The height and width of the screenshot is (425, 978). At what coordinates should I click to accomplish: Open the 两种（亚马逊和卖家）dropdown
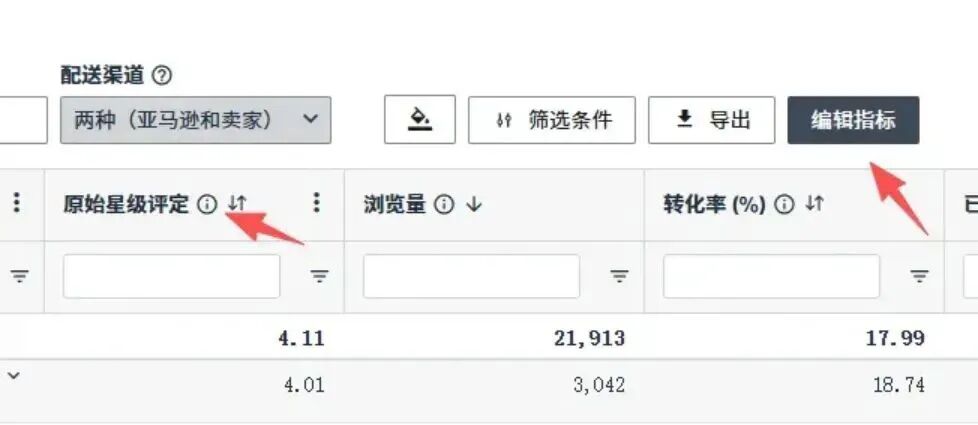[196, 120]
